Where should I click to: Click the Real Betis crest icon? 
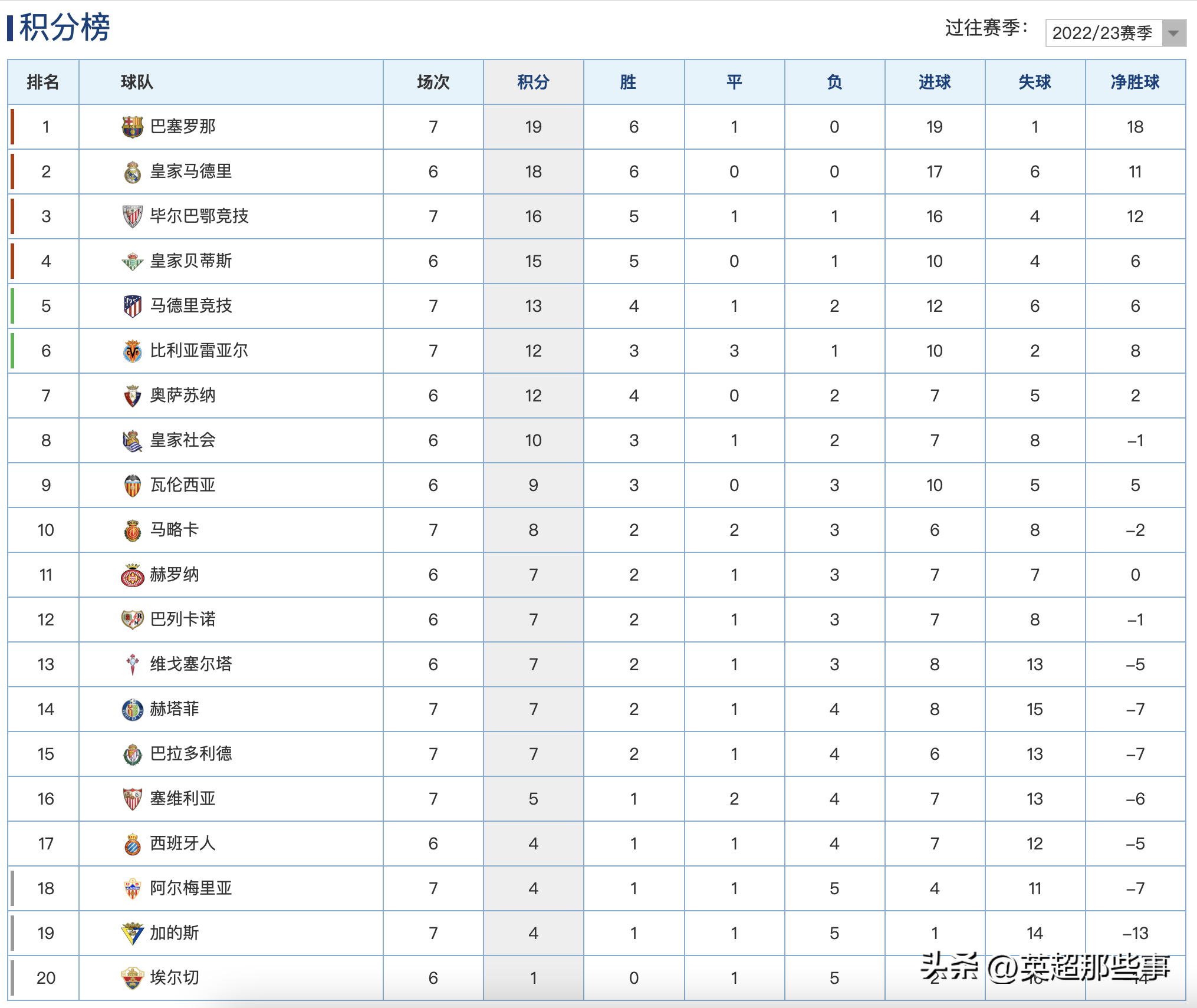point(133,261)
